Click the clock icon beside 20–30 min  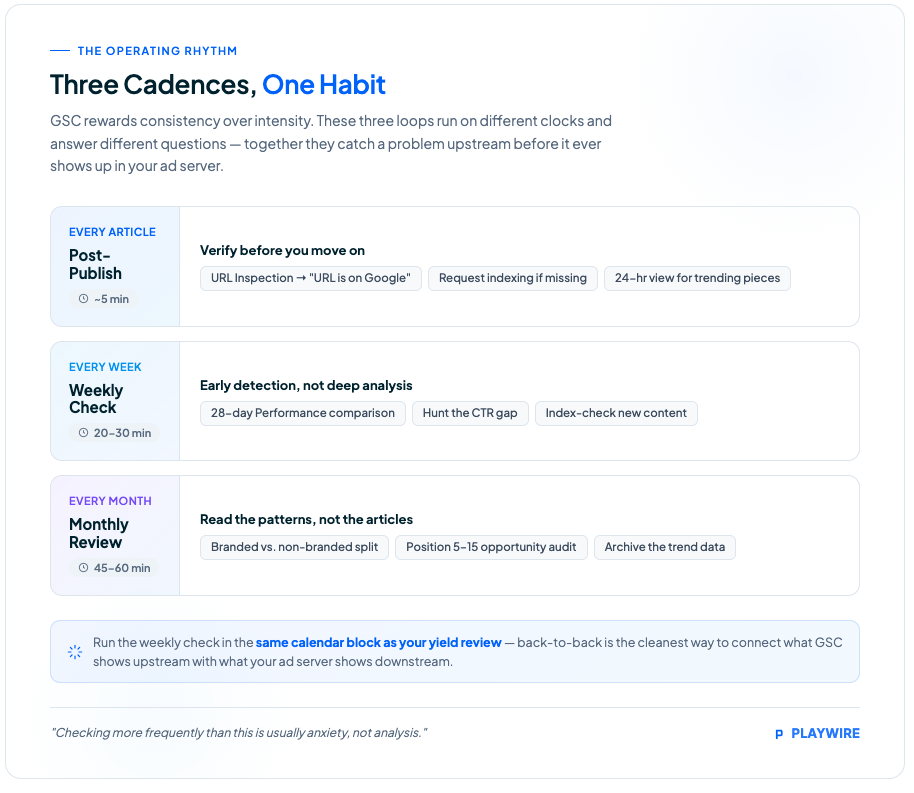coord(83,433)
